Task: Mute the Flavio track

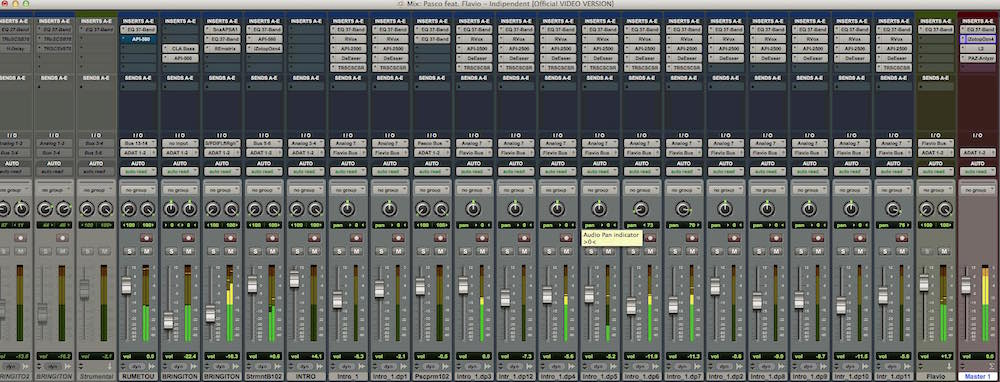Action: click(943, 251)
